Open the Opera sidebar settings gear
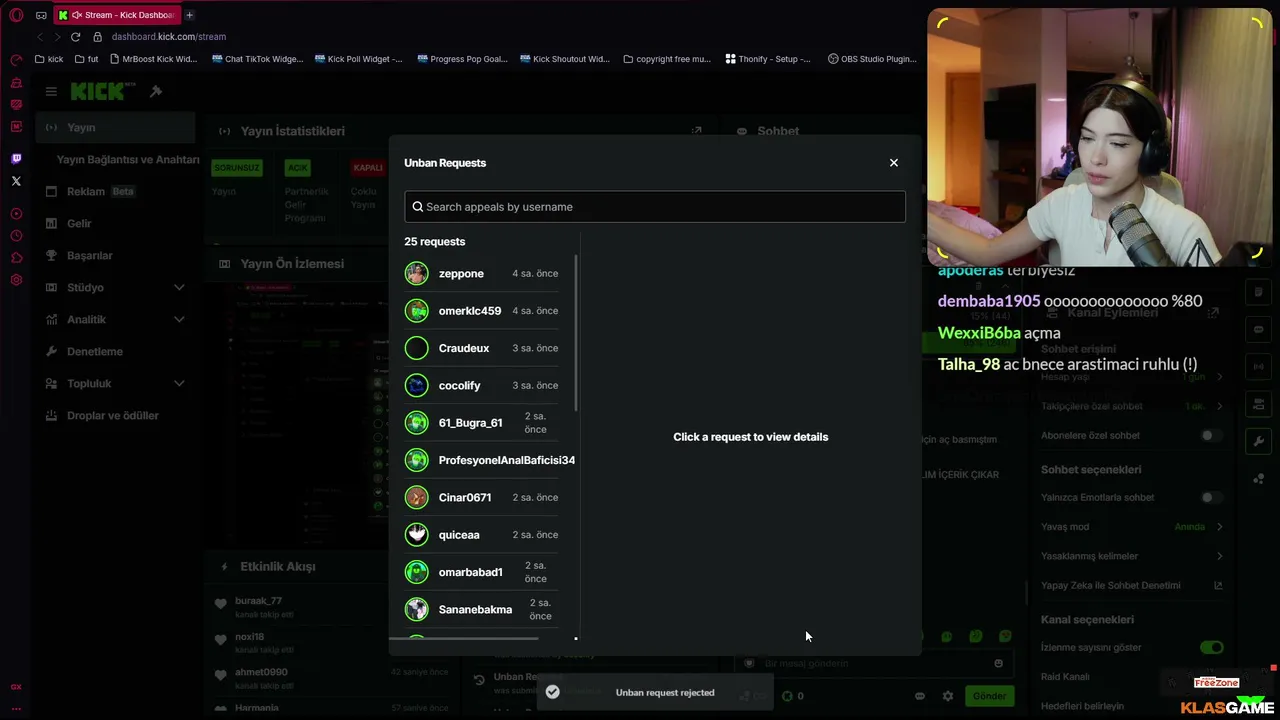Image resolution: width=1280 pixels, height=720 pixels. pyautogui.click(x=16, y=280)
